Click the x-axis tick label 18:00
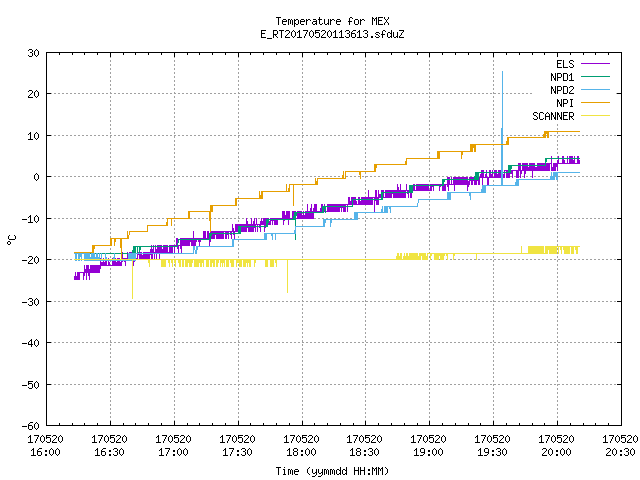Viewport: 640px width, 480px height. click(301, 452)
